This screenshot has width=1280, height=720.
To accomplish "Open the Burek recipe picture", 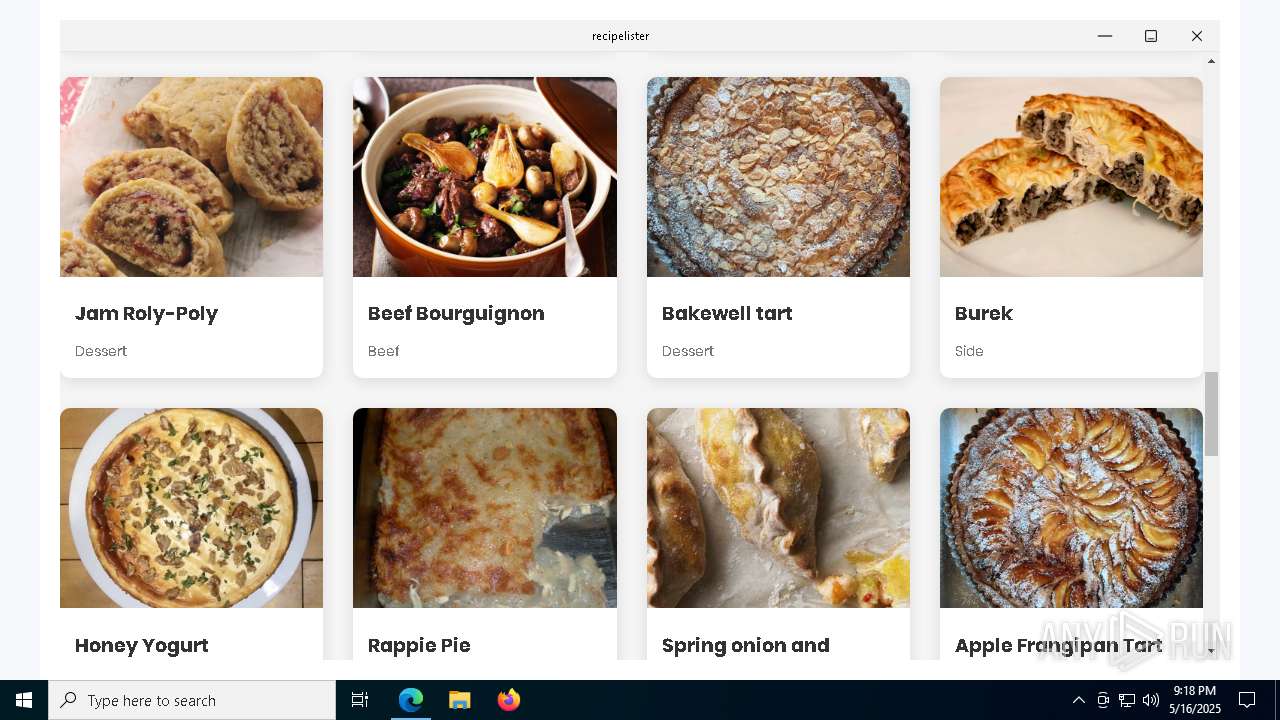I will (1071, 177).
